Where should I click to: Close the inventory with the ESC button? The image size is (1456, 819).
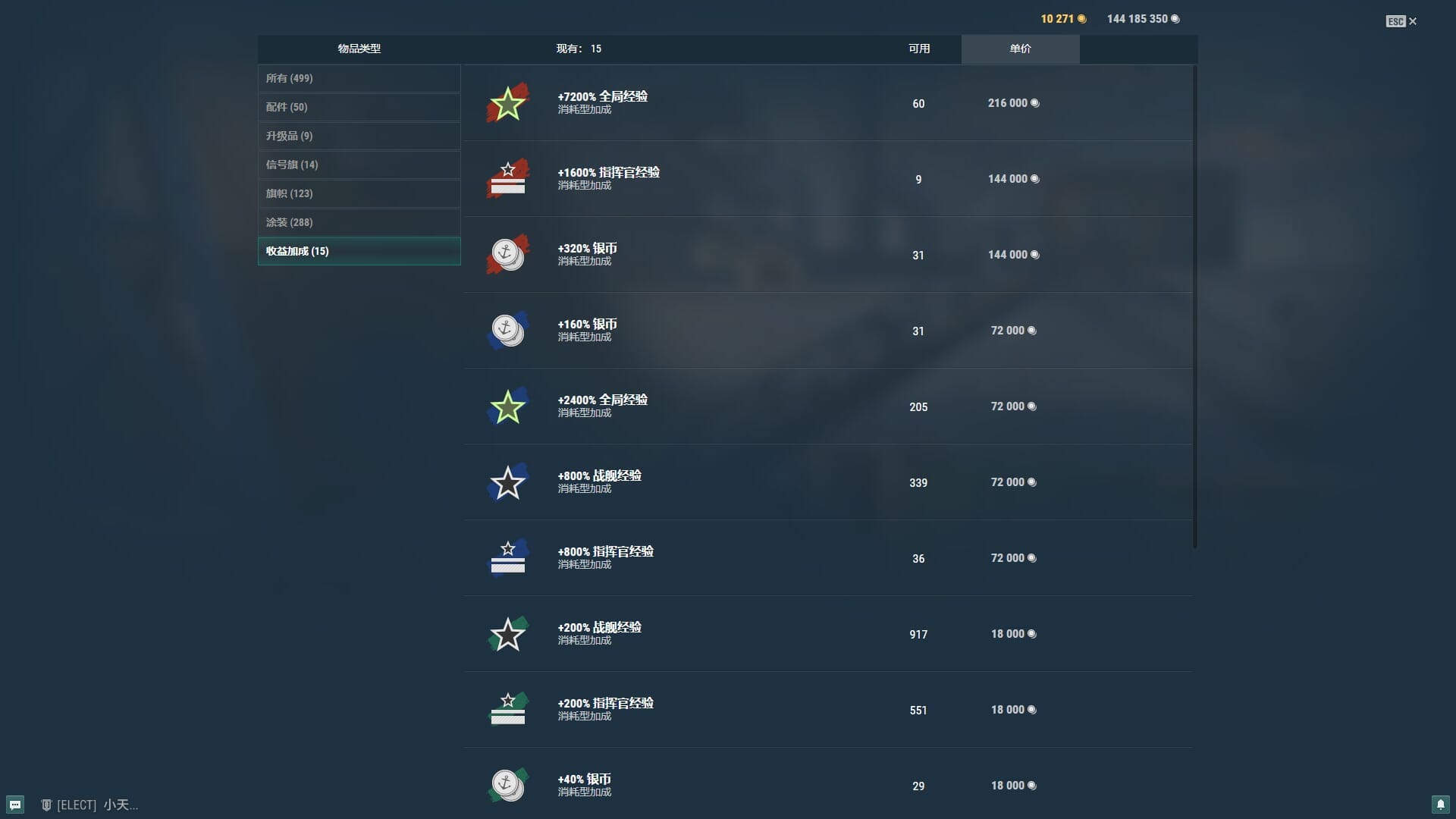[x=1401, y=21]
